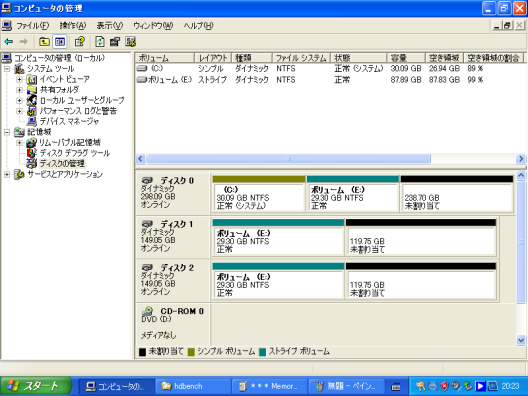Expand the パフォーマンス ログと警告 node
The image size is (528, 396).
(20, 111)
